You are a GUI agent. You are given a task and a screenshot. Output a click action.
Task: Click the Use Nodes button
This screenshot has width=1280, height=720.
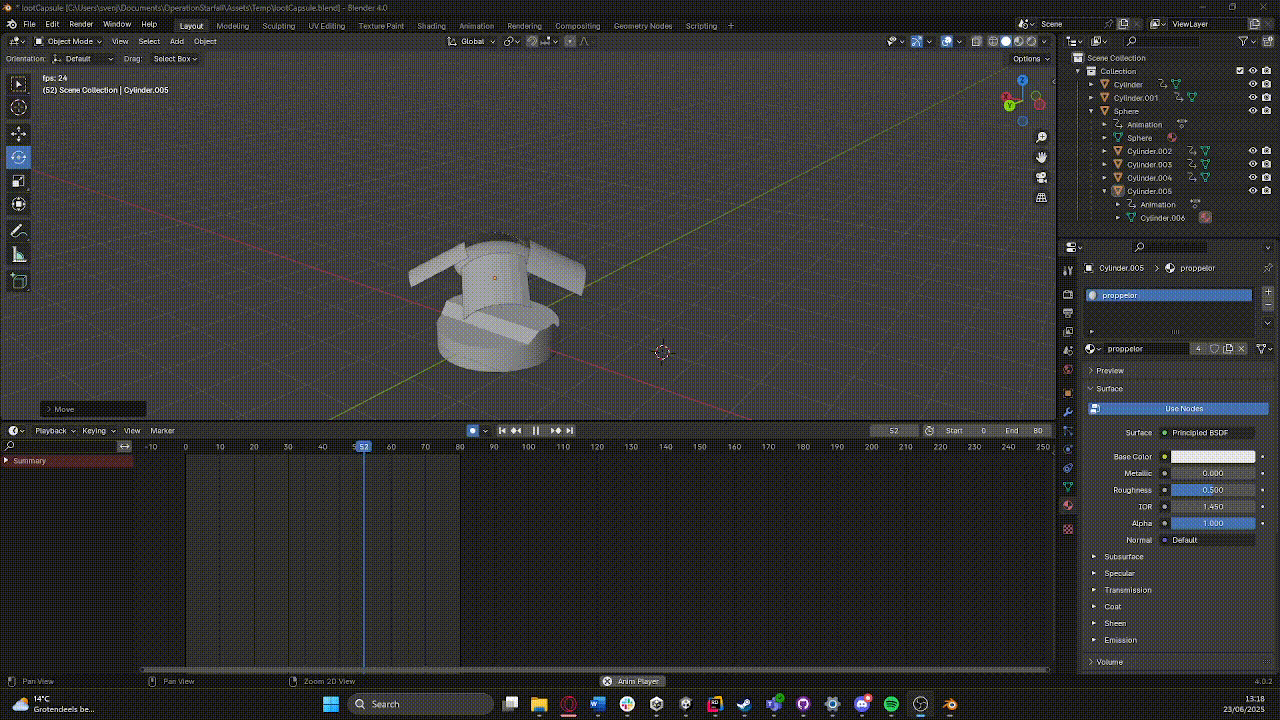tap(1183, 409)
